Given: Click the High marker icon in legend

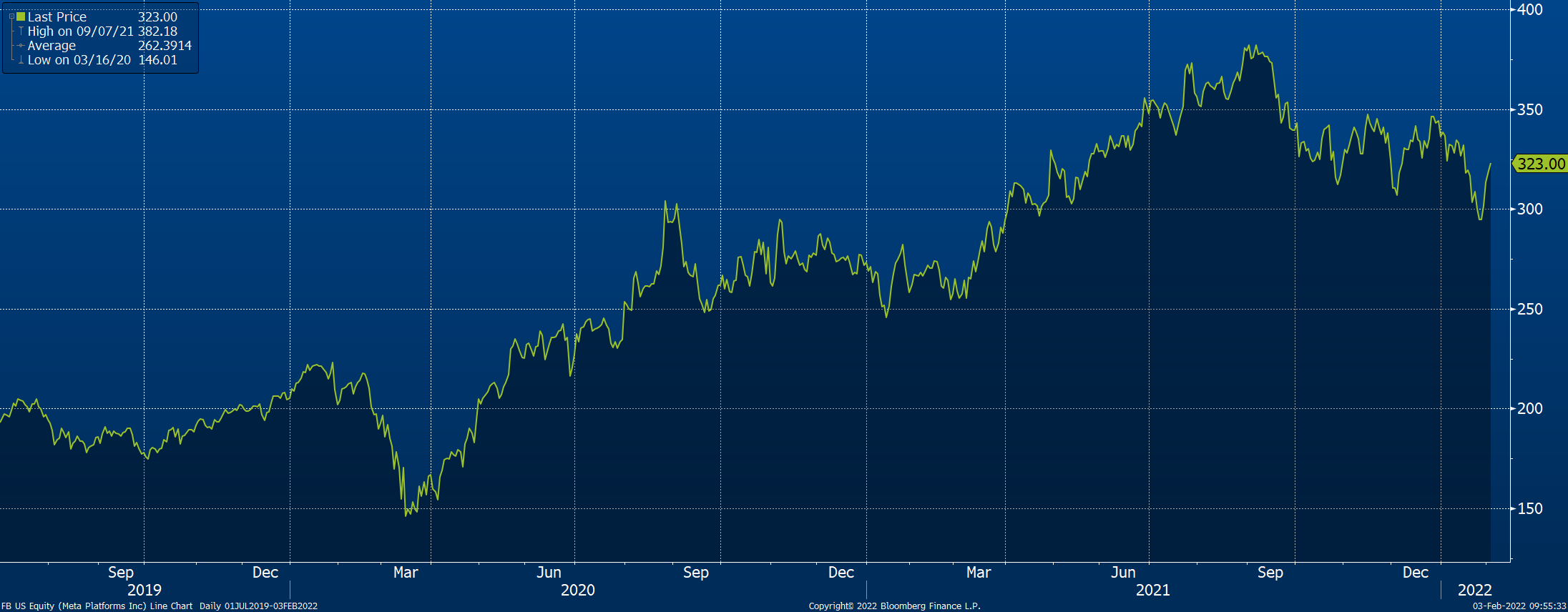Looking at the screenshot, I should tap(21, 31).
